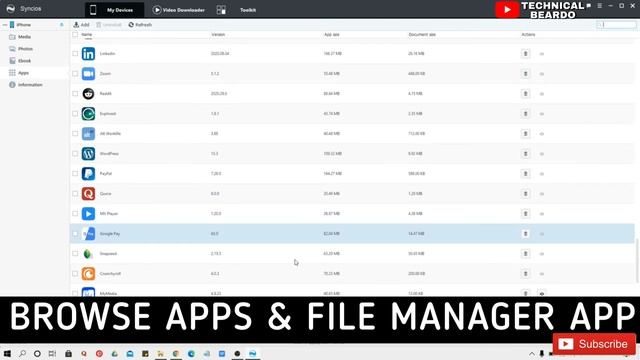Remove Reddit with its trash icon

[x=526, y=93]
